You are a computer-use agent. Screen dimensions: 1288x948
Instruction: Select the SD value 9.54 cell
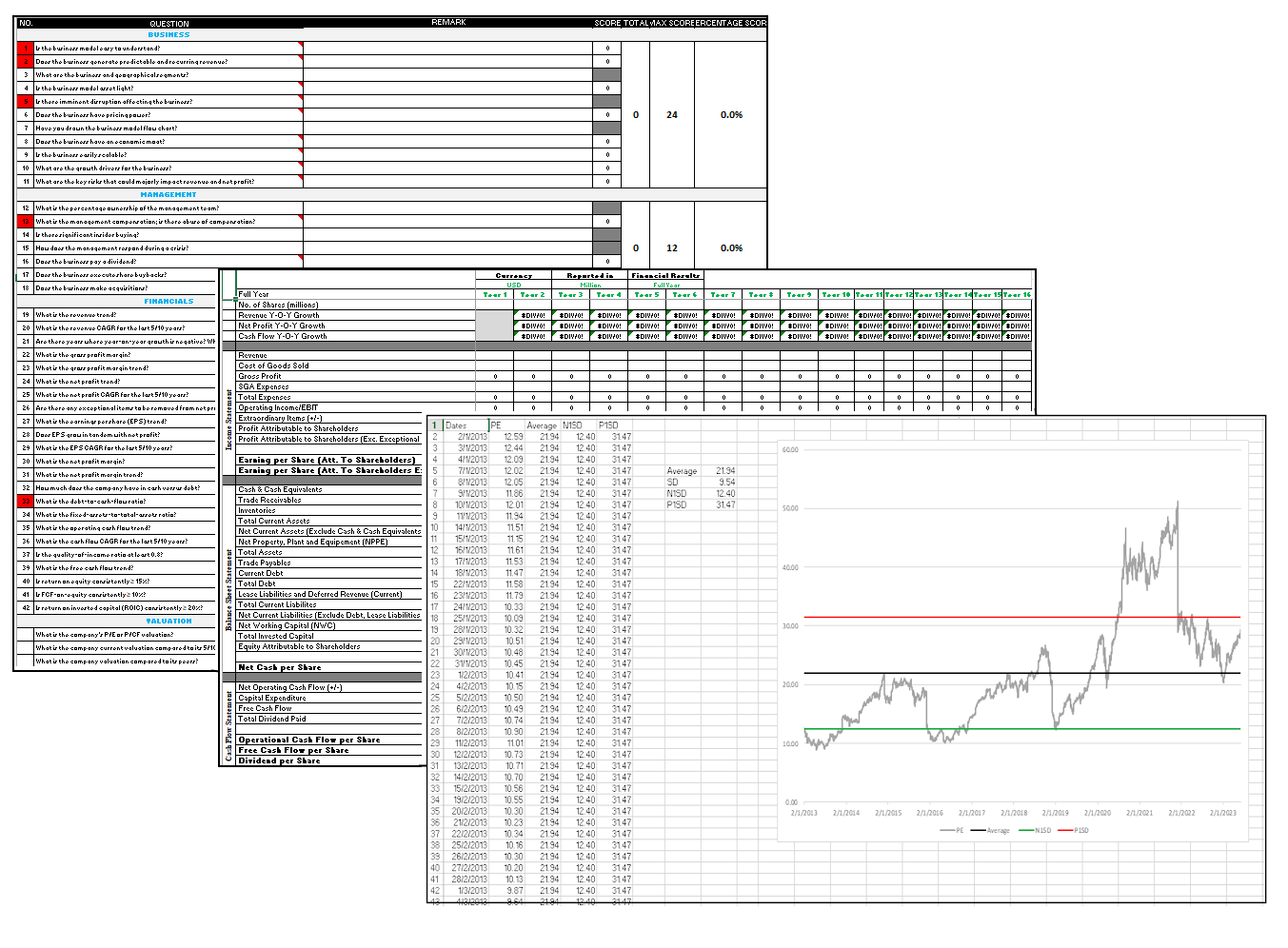725,482
